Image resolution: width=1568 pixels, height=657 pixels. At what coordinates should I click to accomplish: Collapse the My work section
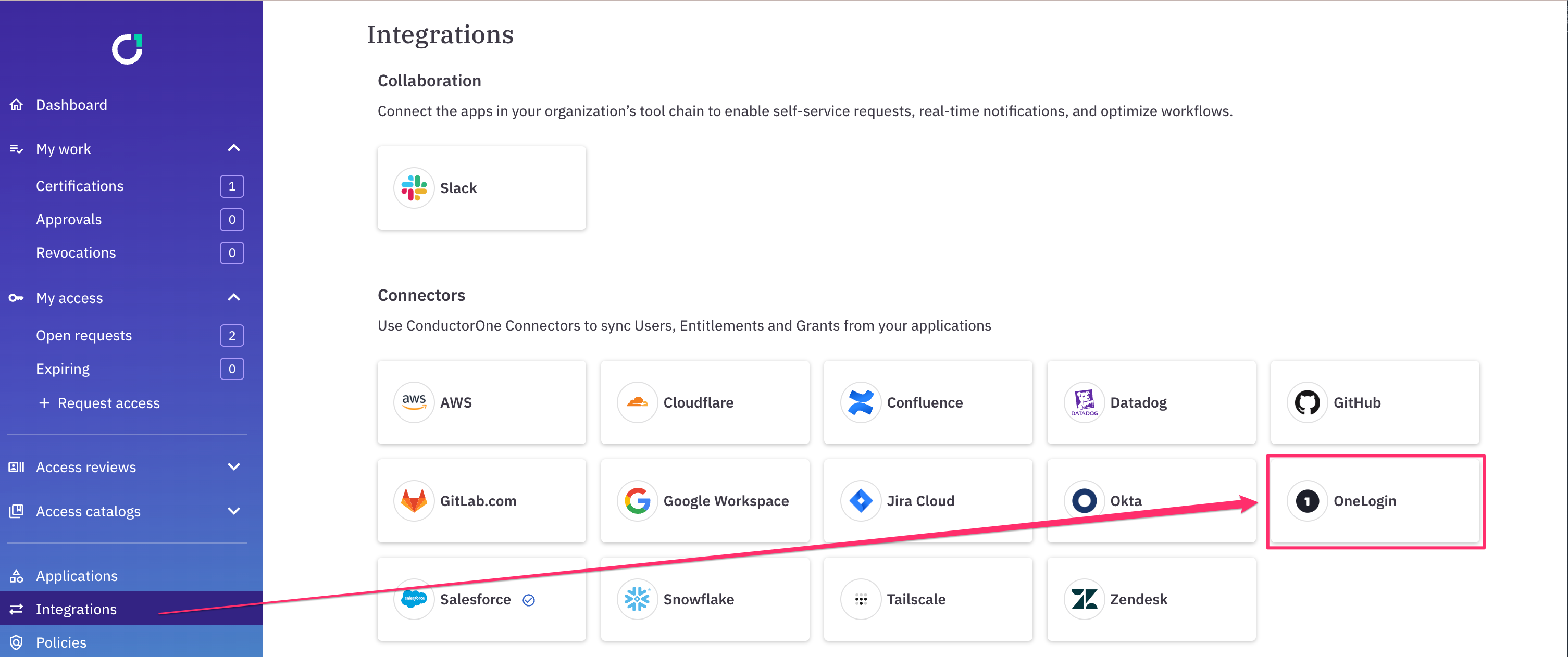click(x=234, y=148)
